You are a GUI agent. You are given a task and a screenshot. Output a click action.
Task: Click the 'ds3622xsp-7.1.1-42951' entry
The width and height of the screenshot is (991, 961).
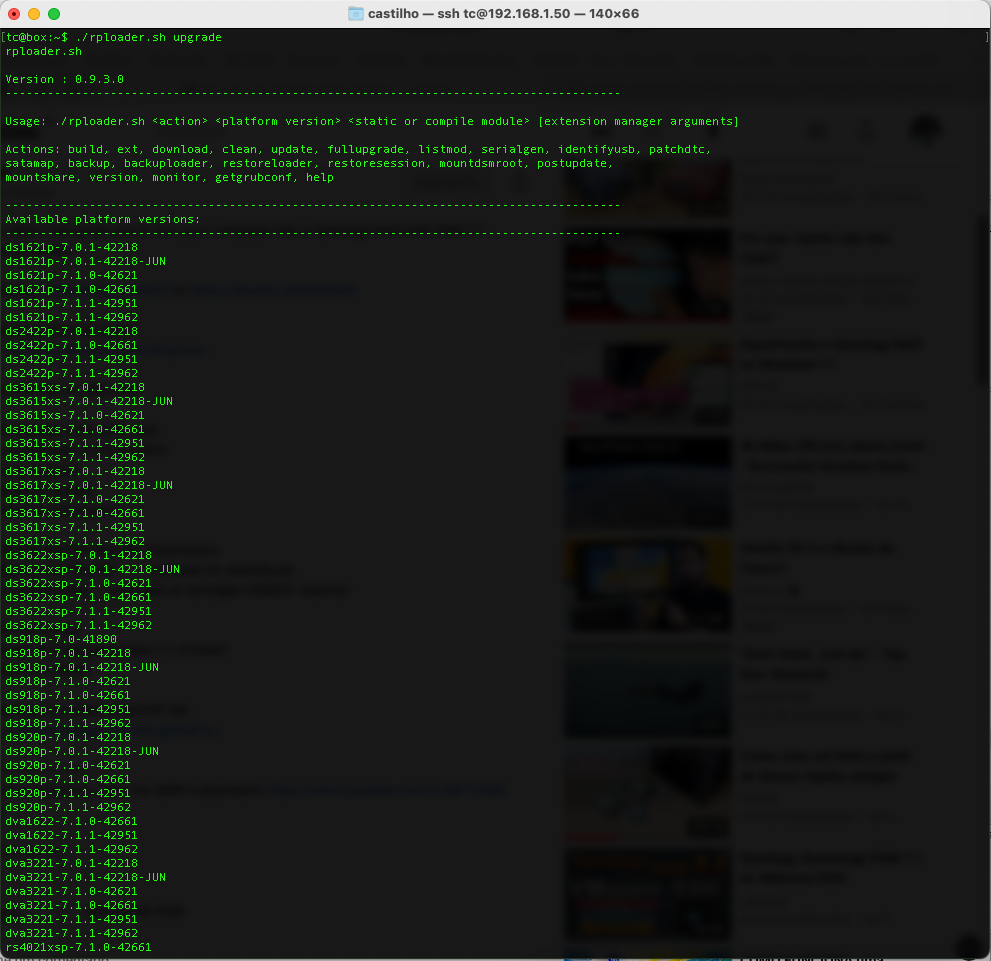click(x=79, y=611)
